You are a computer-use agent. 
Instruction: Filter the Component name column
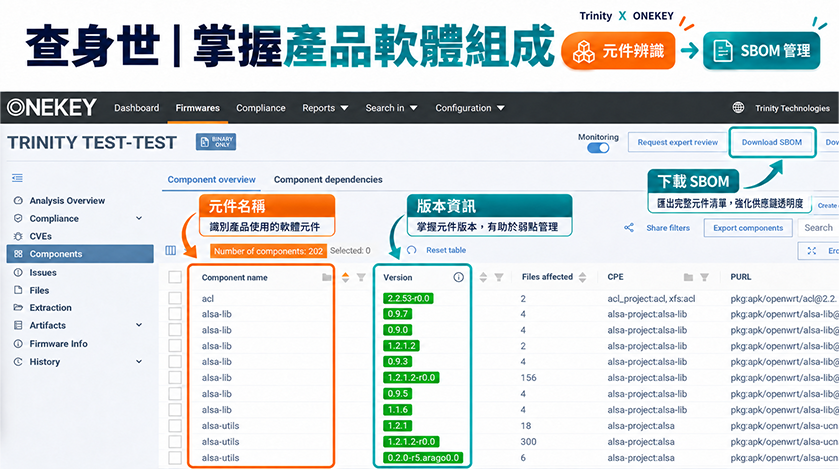click(361, 277)
